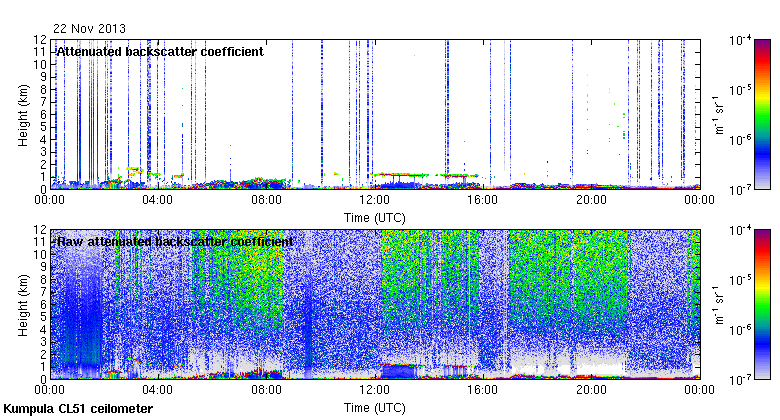Click the "12:00" tick on the lower time axis

[375, 390]
